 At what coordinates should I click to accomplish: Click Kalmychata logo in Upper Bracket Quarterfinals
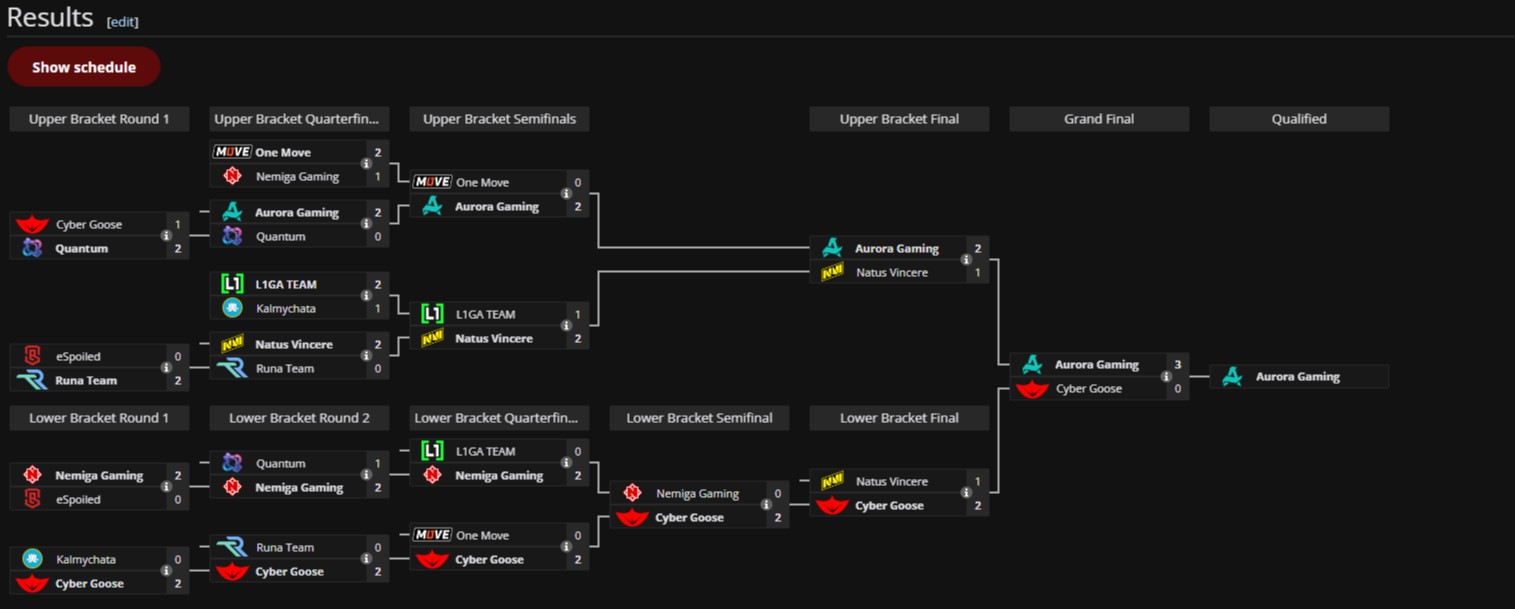[232, 309]
